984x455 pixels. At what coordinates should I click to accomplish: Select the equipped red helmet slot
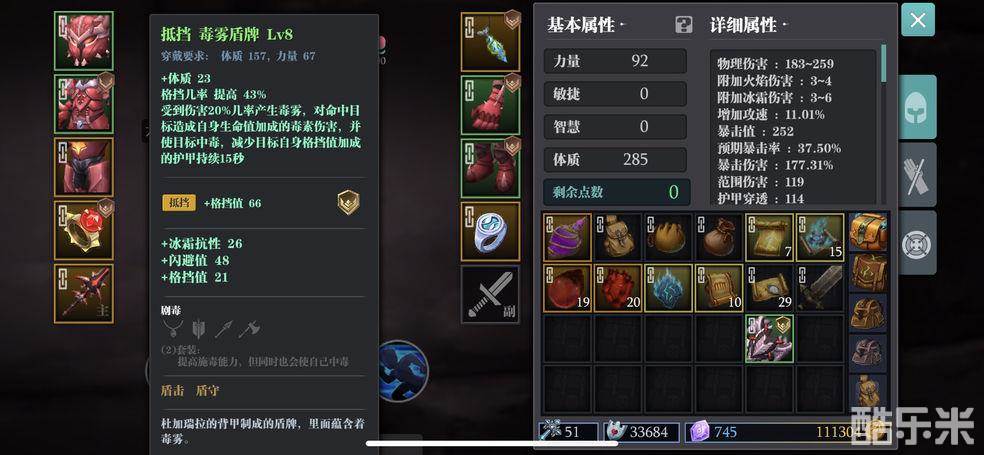click(x=83, y=41)
